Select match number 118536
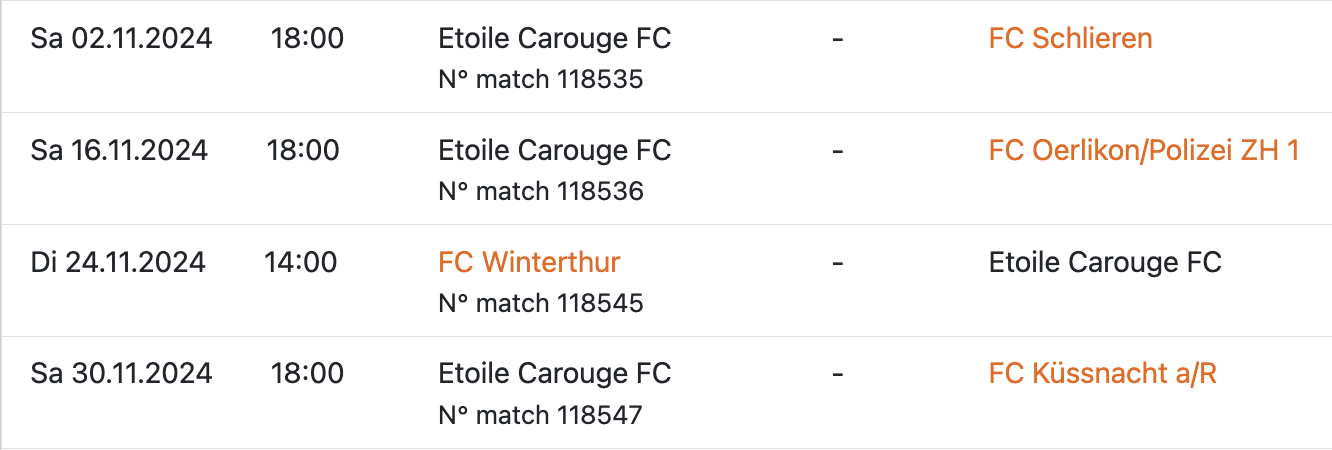Viewport: 1332px width, 450px height. point(540,191)
